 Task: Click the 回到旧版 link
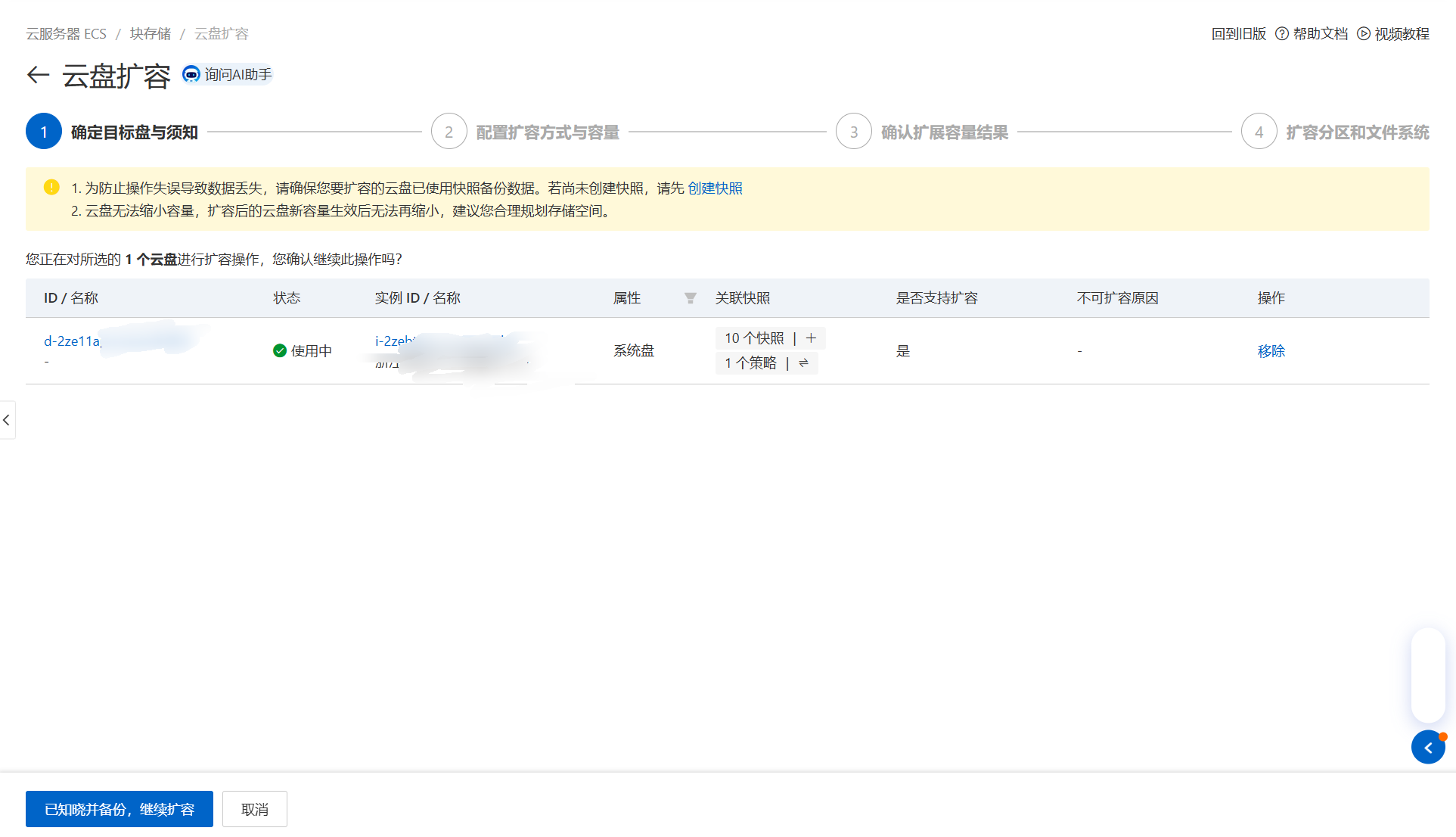1238,34
